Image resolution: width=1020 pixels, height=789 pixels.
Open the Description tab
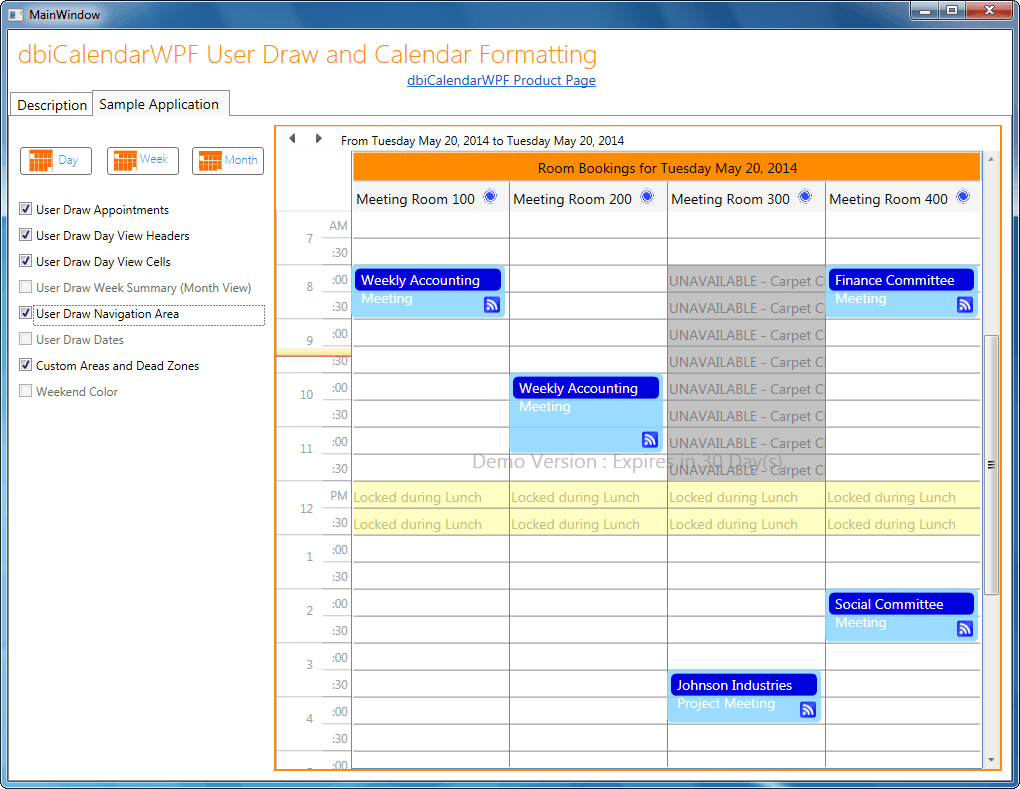(x=51, y=105)
